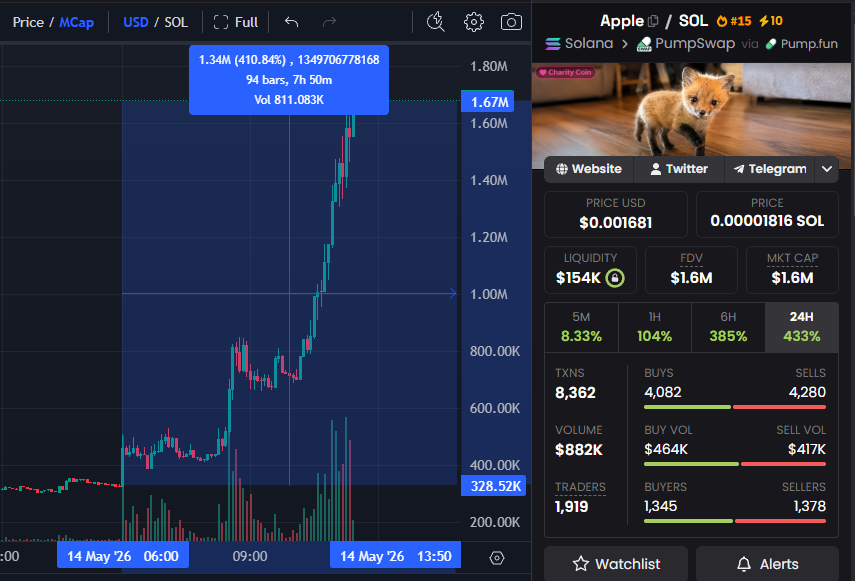Viewport: 855px width, 581px height.
Task: Click the Charity Coin badge
Action: [x=565, y=72]
